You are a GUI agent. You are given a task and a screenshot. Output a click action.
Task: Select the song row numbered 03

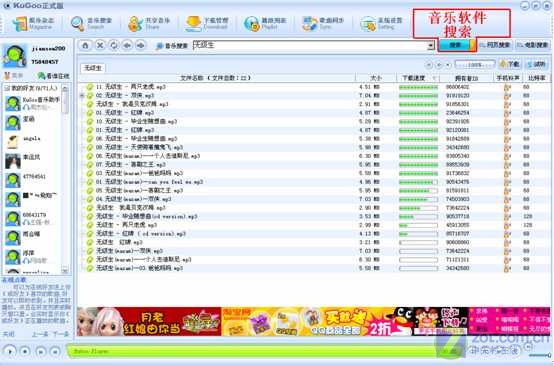click(314, 173)
